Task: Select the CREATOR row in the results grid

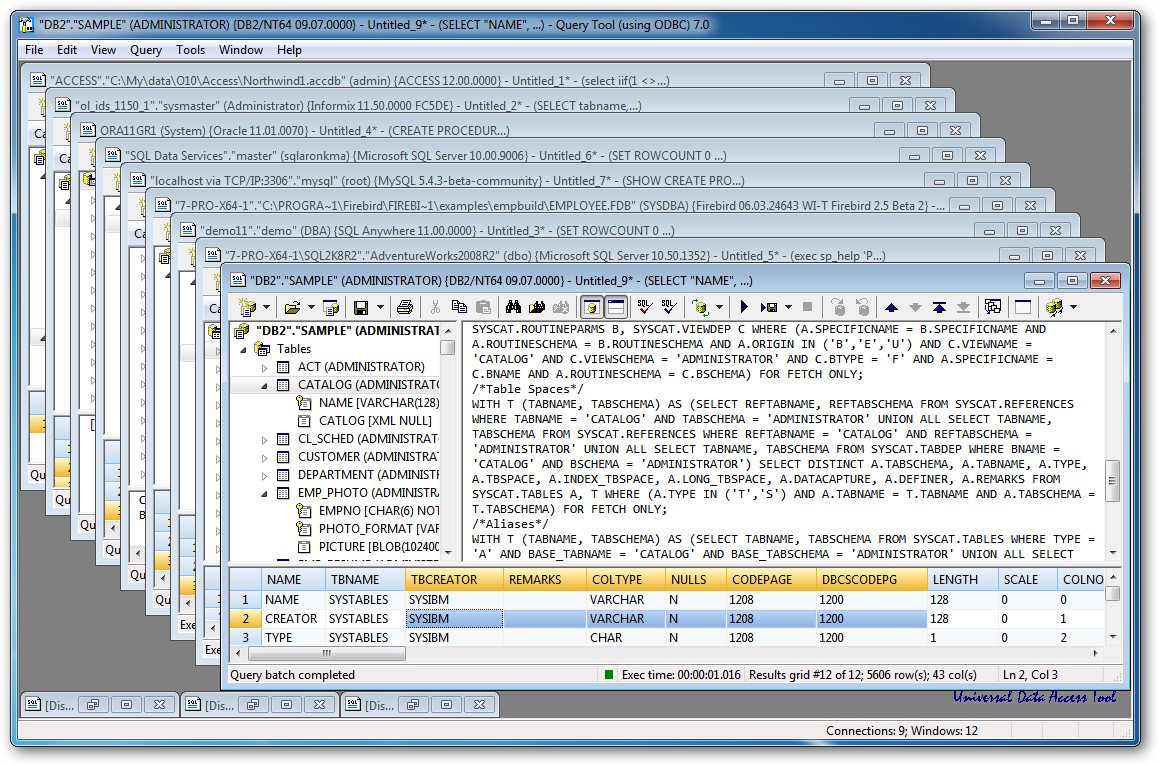Action: pos(291,618)
